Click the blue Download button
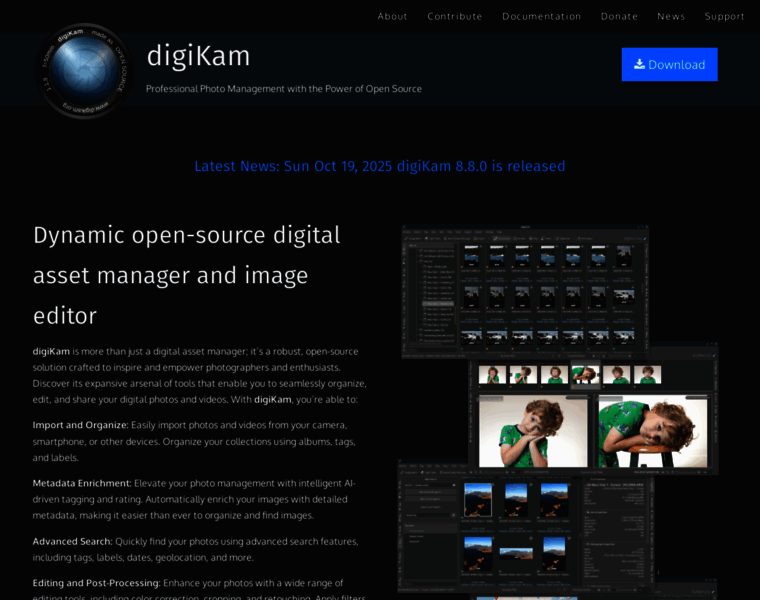 coord(669,64)
